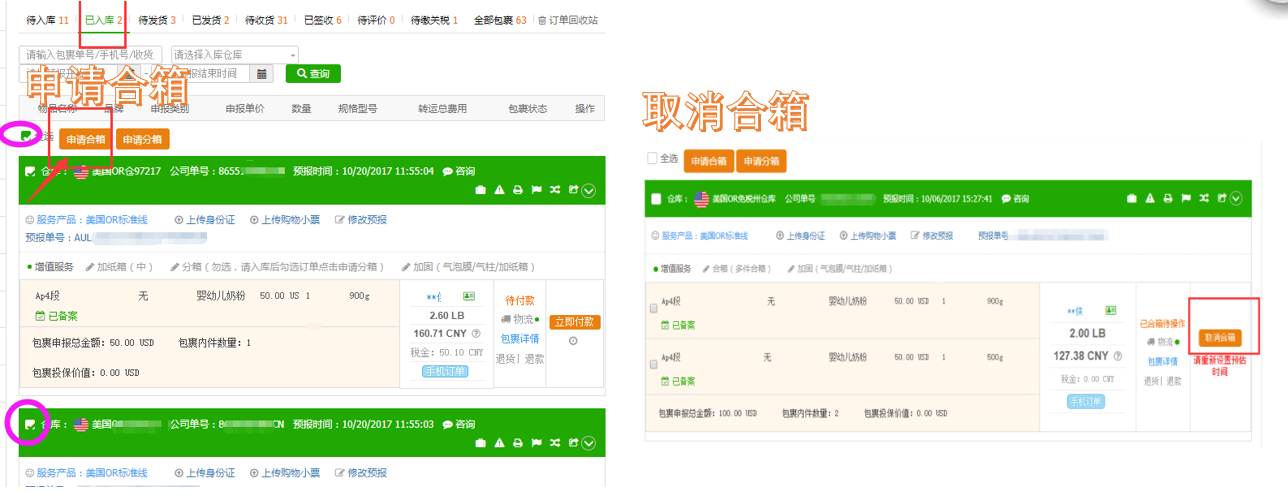The height and width of the screenshot is (504, 1288).
Task: Open the 待入库 tab
Action: click(x=47, y=20)
